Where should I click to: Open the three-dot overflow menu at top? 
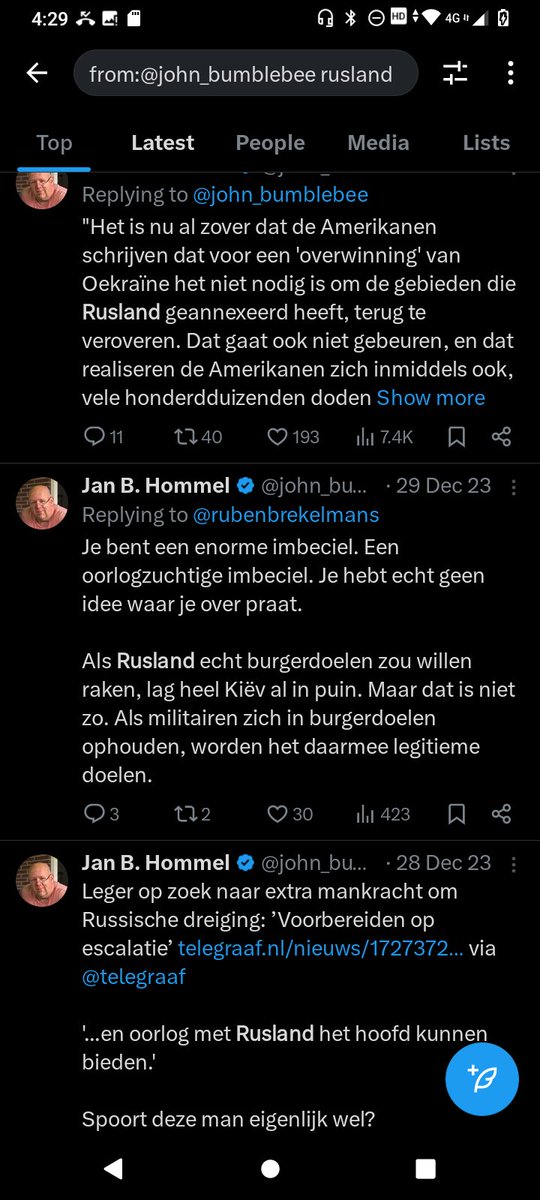pyautogui.click(x=510, y=74)
